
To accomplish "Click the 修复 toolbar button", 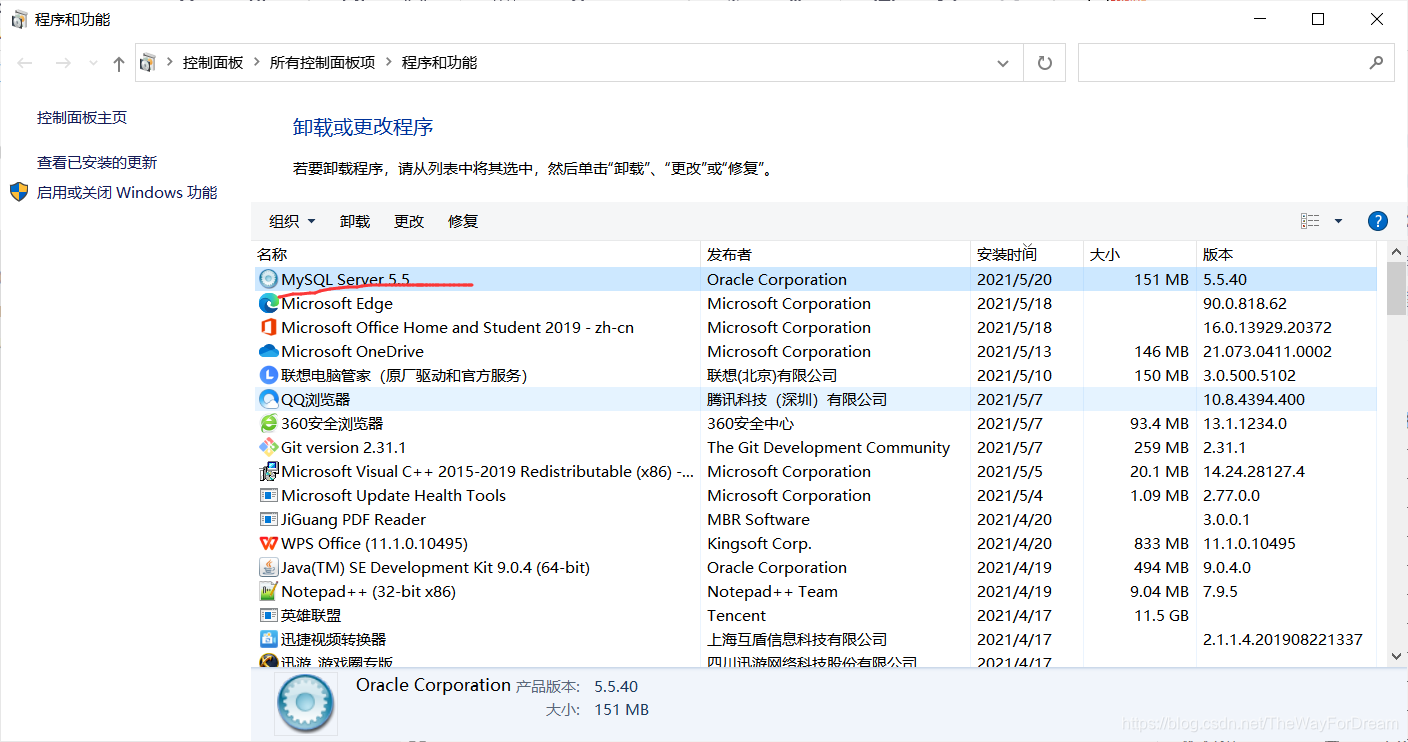I will (463, 221).
